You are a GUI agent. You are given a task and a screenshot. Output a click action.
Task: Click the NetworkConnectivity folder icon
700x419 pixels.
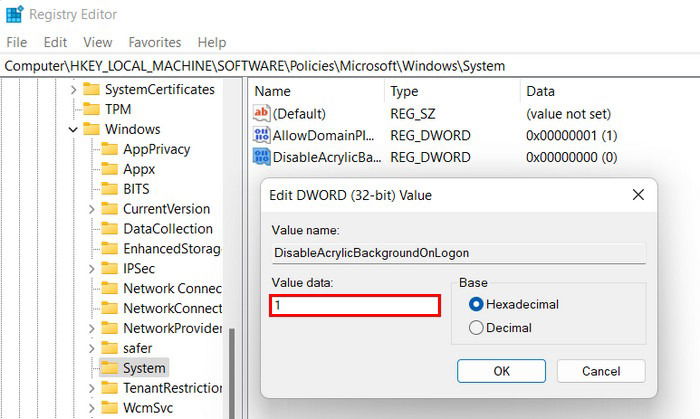pos(109,308)
